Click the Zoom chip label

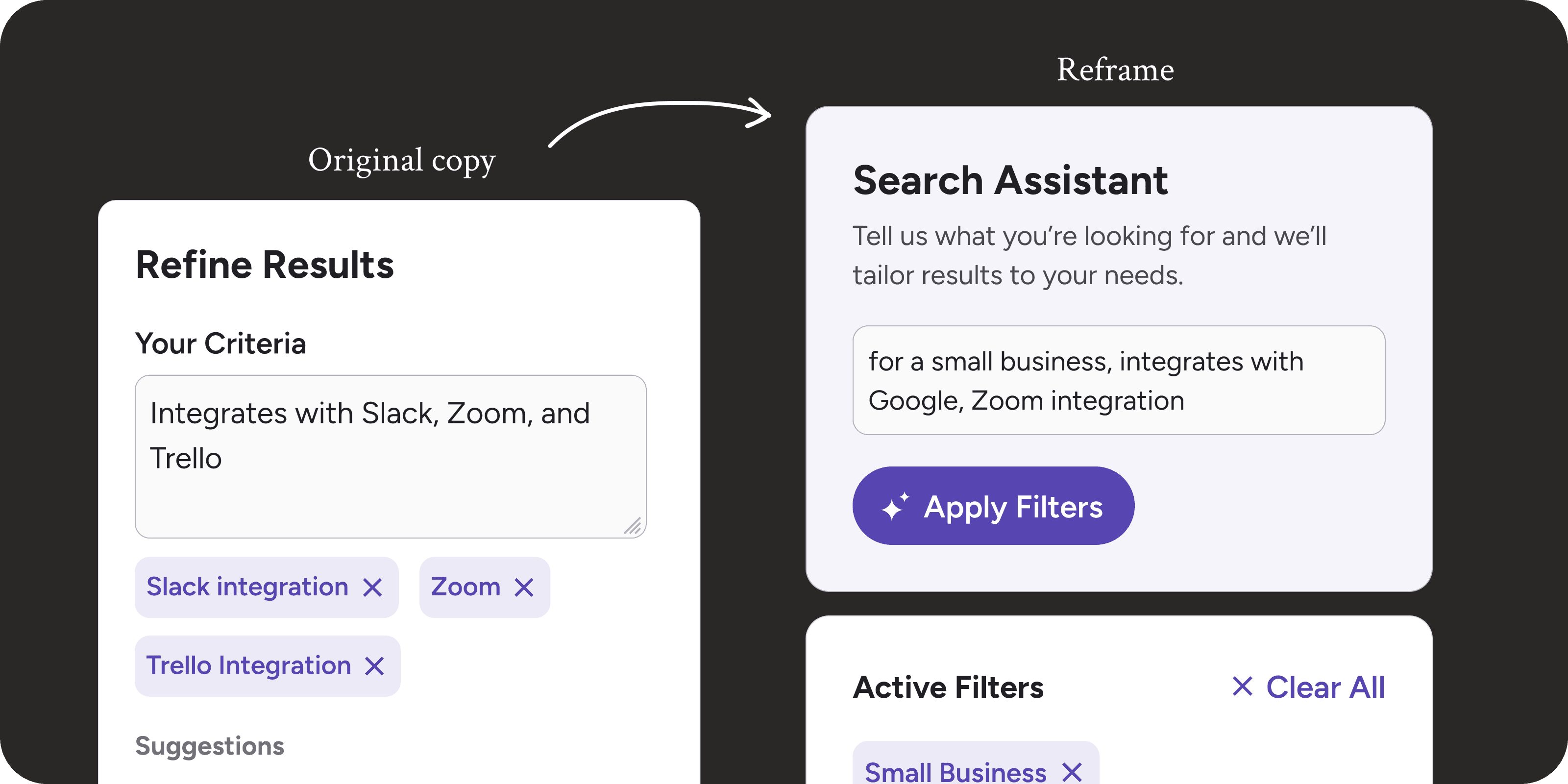[x=465, y=588]
